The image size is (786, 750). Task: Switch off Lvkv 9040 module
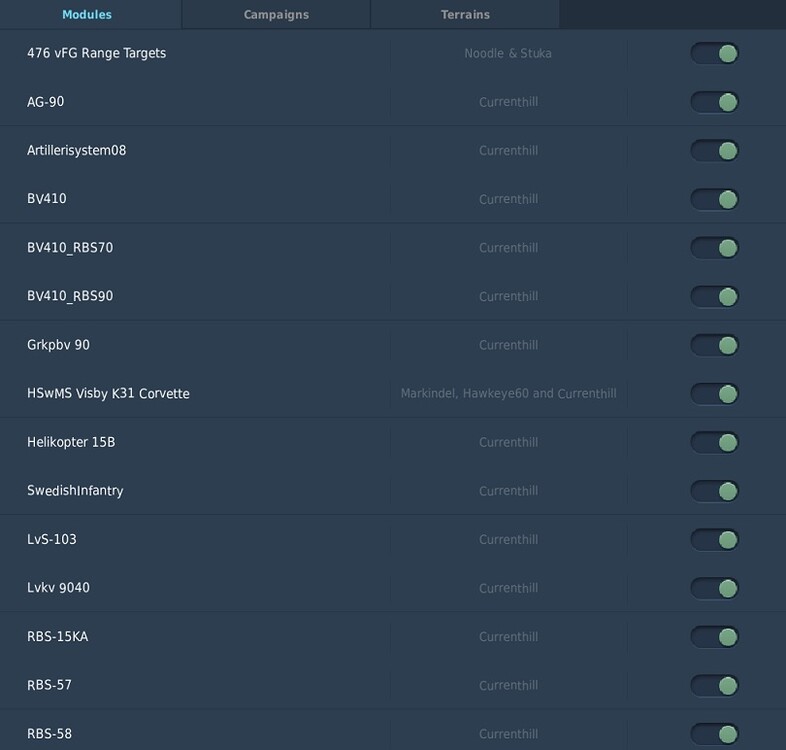[714, 589]
